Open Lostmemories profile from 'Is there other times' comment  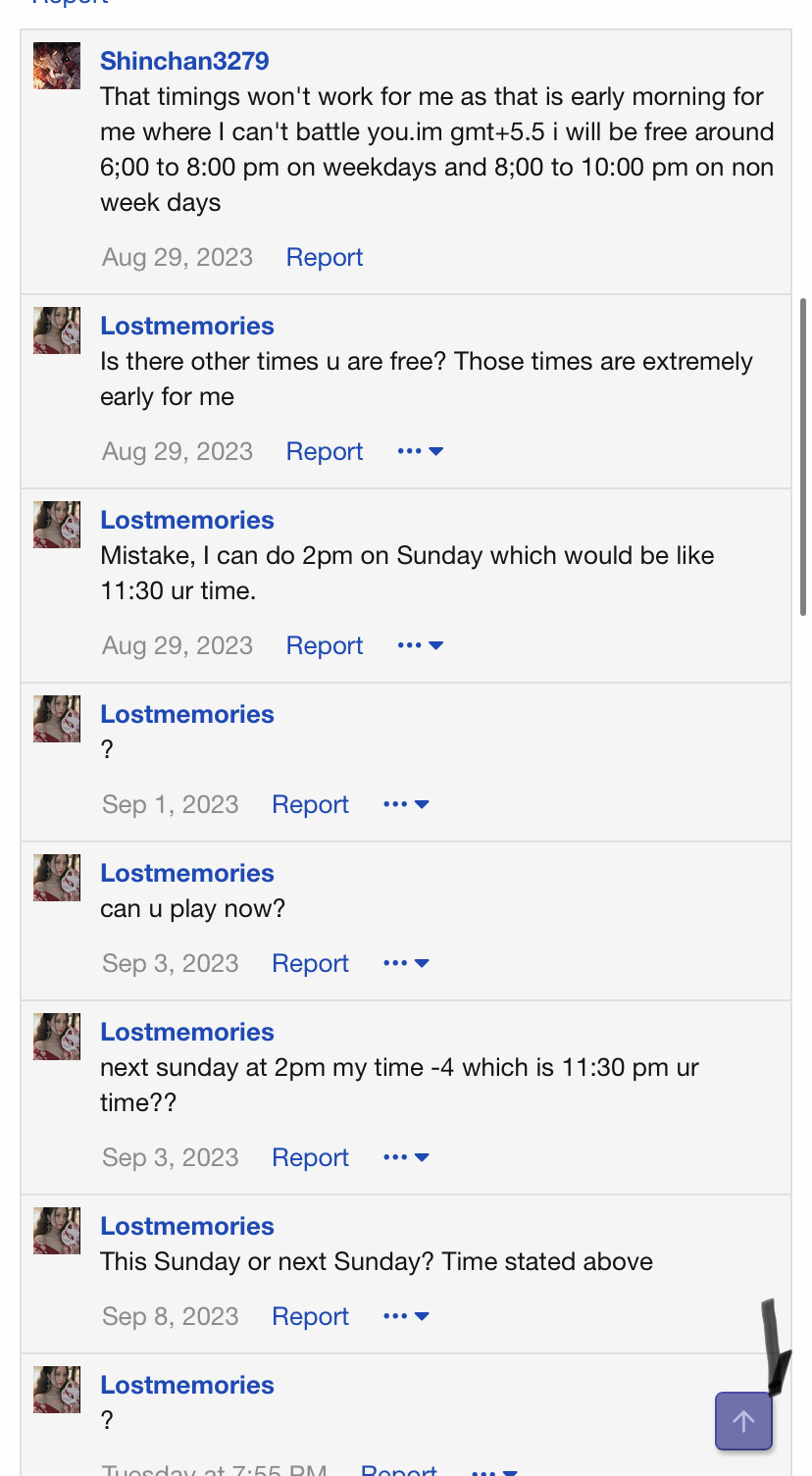click(x=187, y=326)
